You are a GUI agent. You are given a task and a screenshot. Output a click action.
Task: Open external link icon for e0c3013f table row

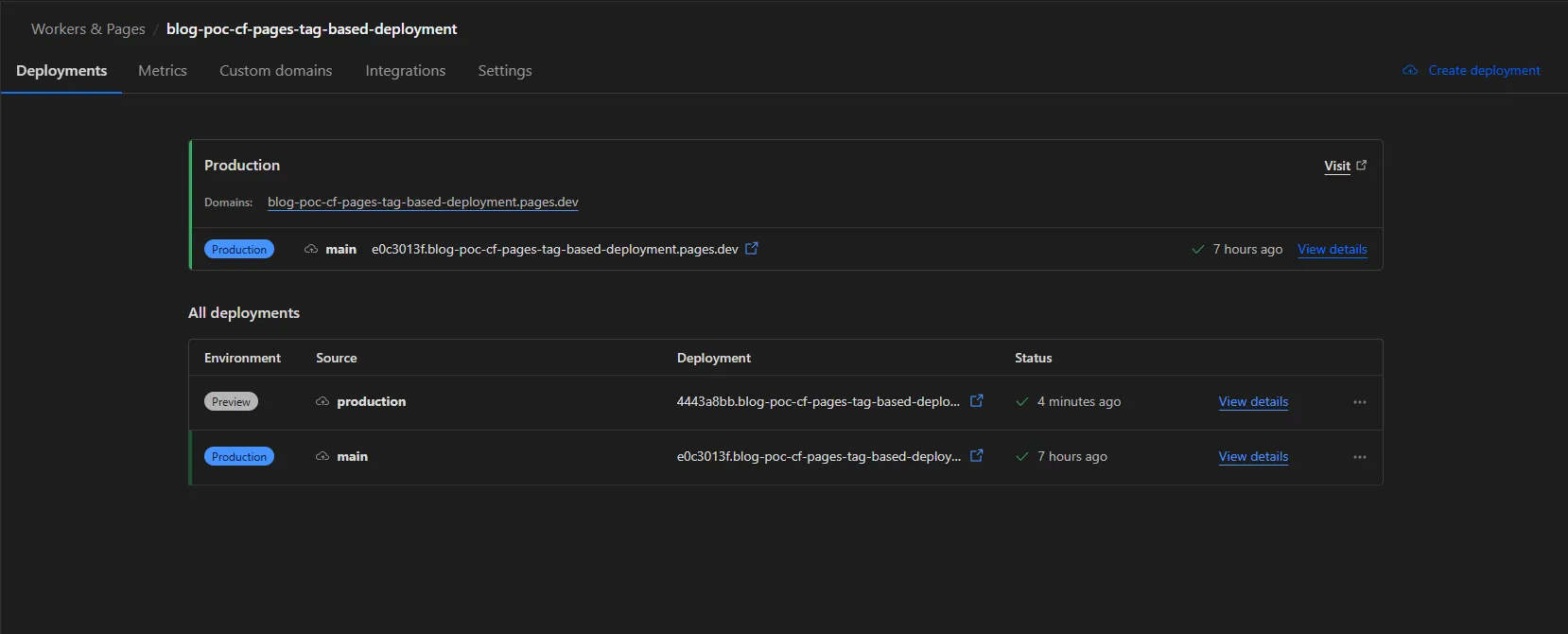[977, 456]
